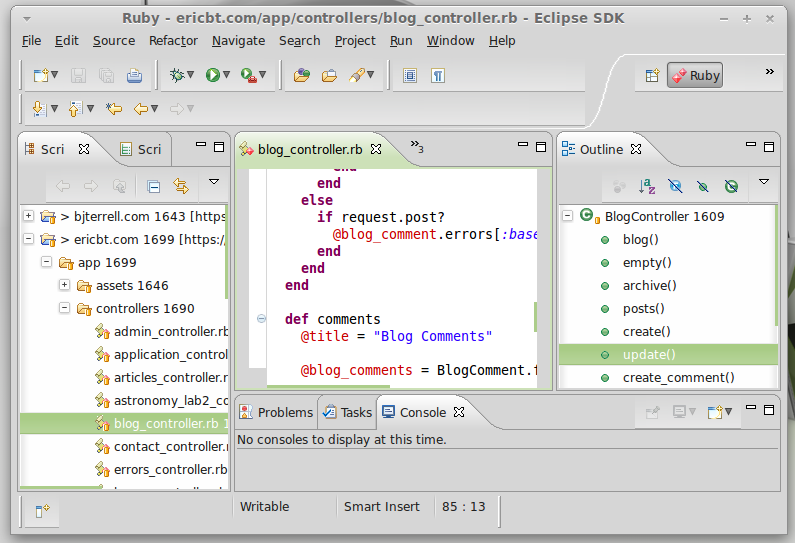Select create_comment() in the Outline
This screenshot has width=795, height=543.
coord(678,377)
